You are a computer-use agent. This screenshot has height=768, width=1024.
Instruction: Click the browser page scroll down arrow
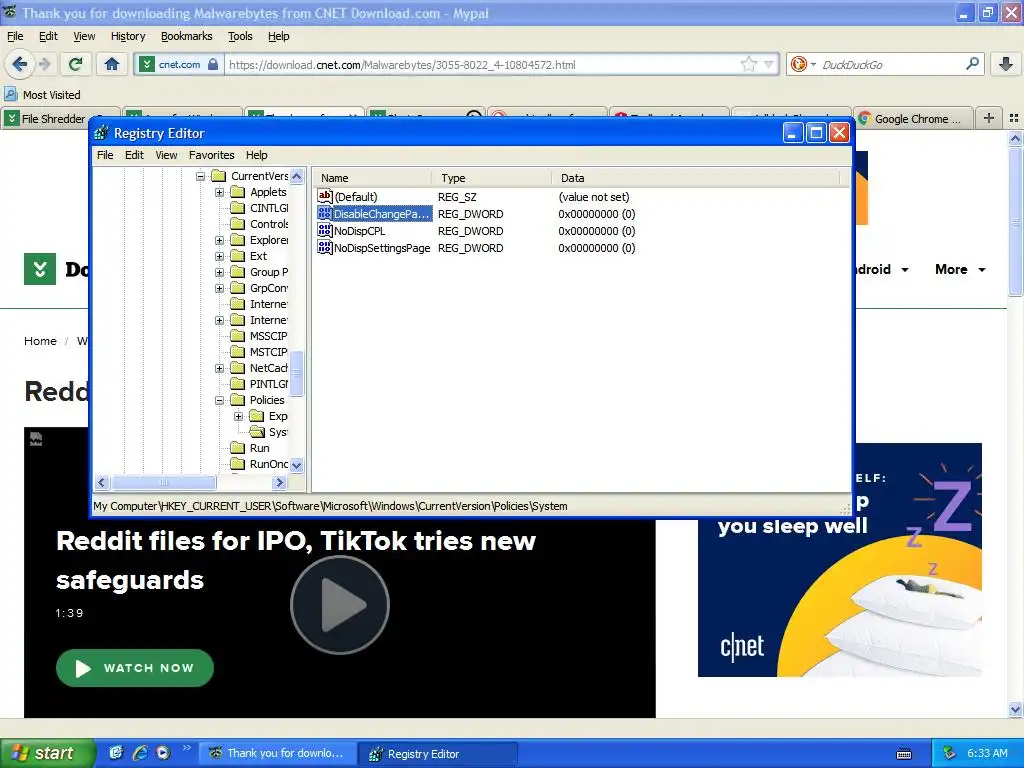(x=1015, y=709)
